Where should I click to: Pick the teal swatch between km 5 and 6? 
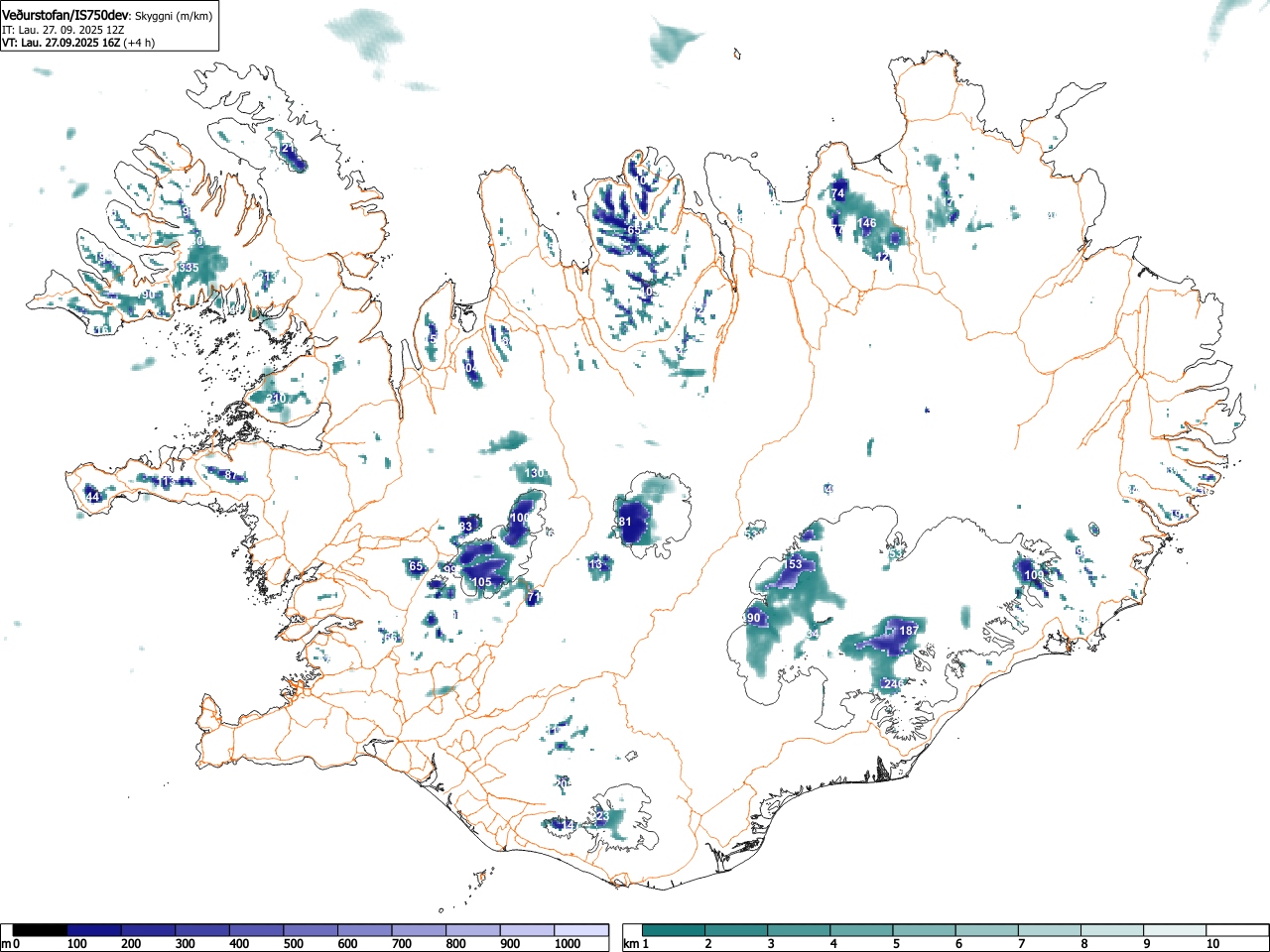[925, 930]
